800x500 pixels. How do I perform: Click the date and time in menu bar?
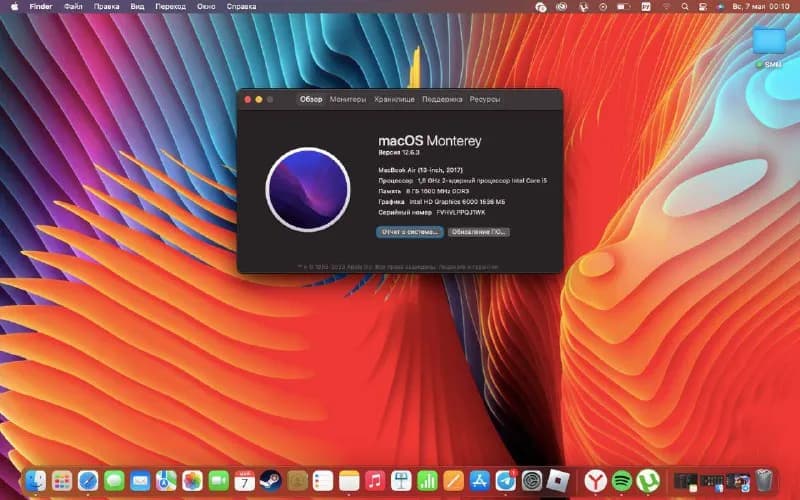point(761,7)
